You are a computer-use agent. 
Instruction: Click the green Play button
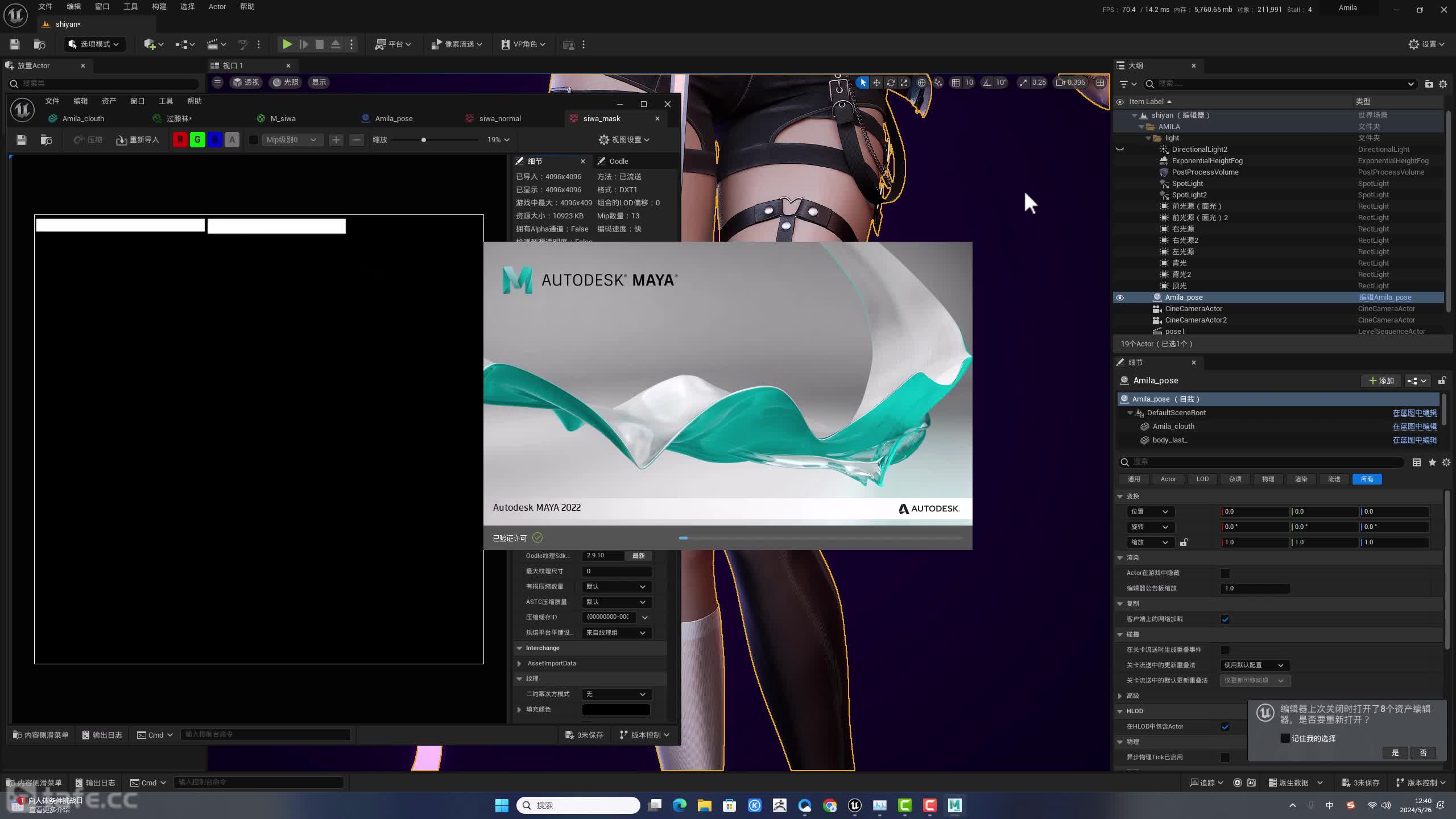287,44
